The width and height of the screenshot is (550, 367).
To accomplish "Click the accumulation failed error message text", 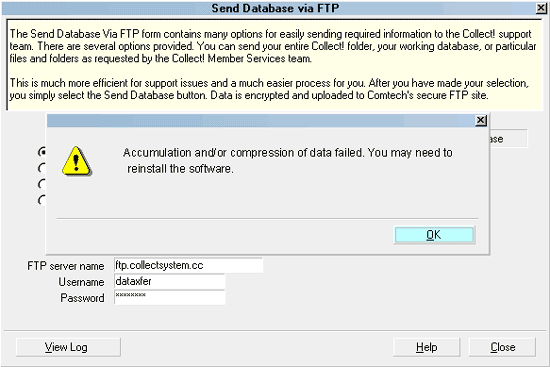I will point(287,161).
